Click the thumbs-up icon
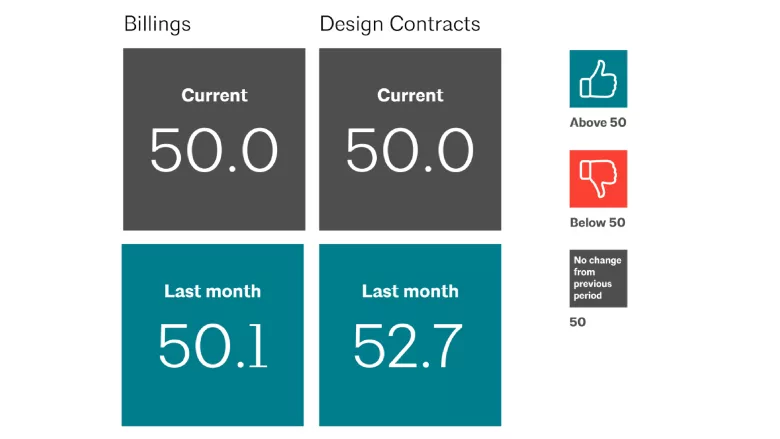780x439 pixels. pyautogui.click(x=598, y=79)
